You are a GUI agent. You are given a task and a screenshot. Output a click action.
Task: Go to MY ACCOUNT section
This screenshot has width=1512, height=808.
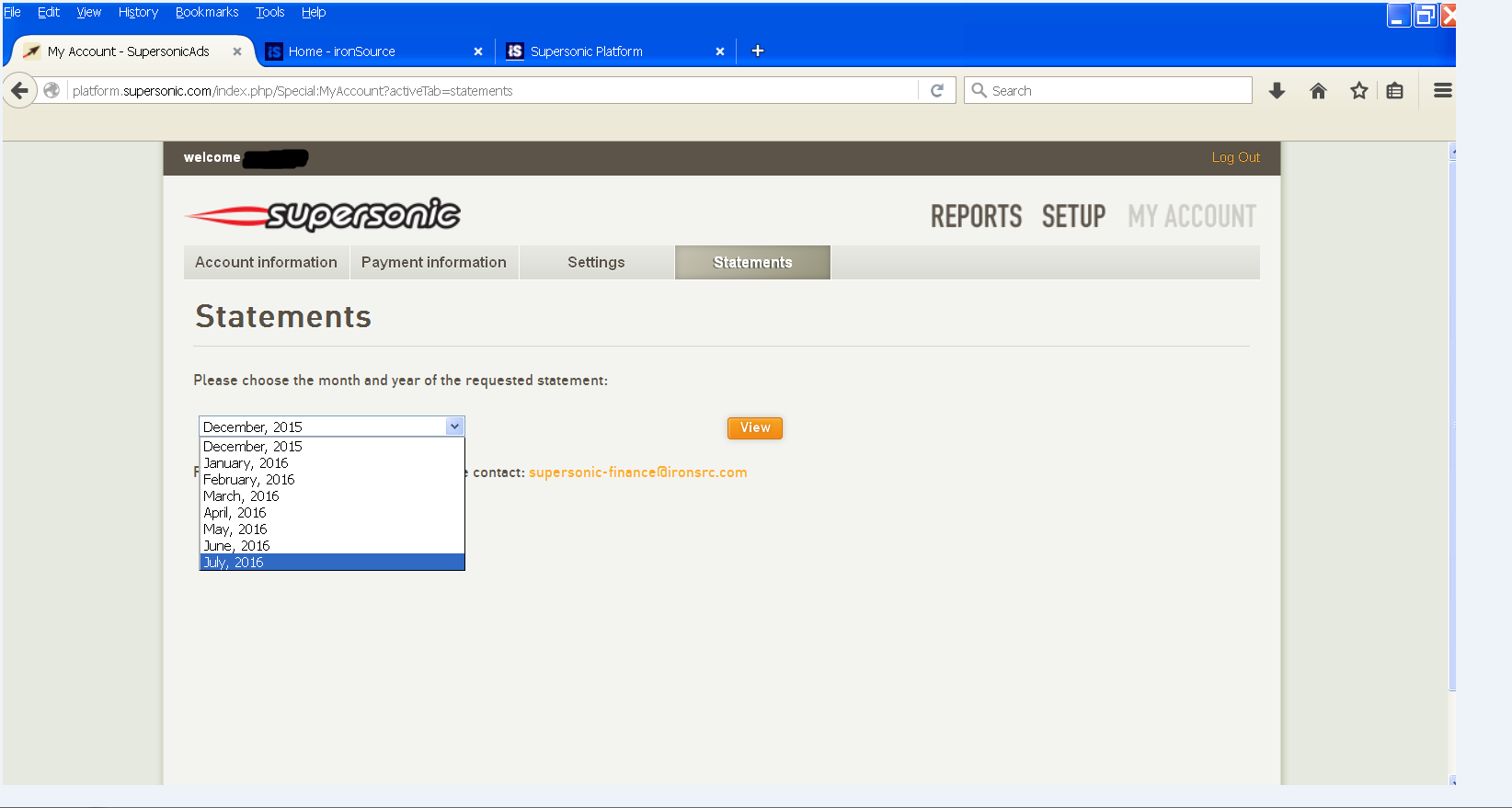click(x=1192, y=216)
